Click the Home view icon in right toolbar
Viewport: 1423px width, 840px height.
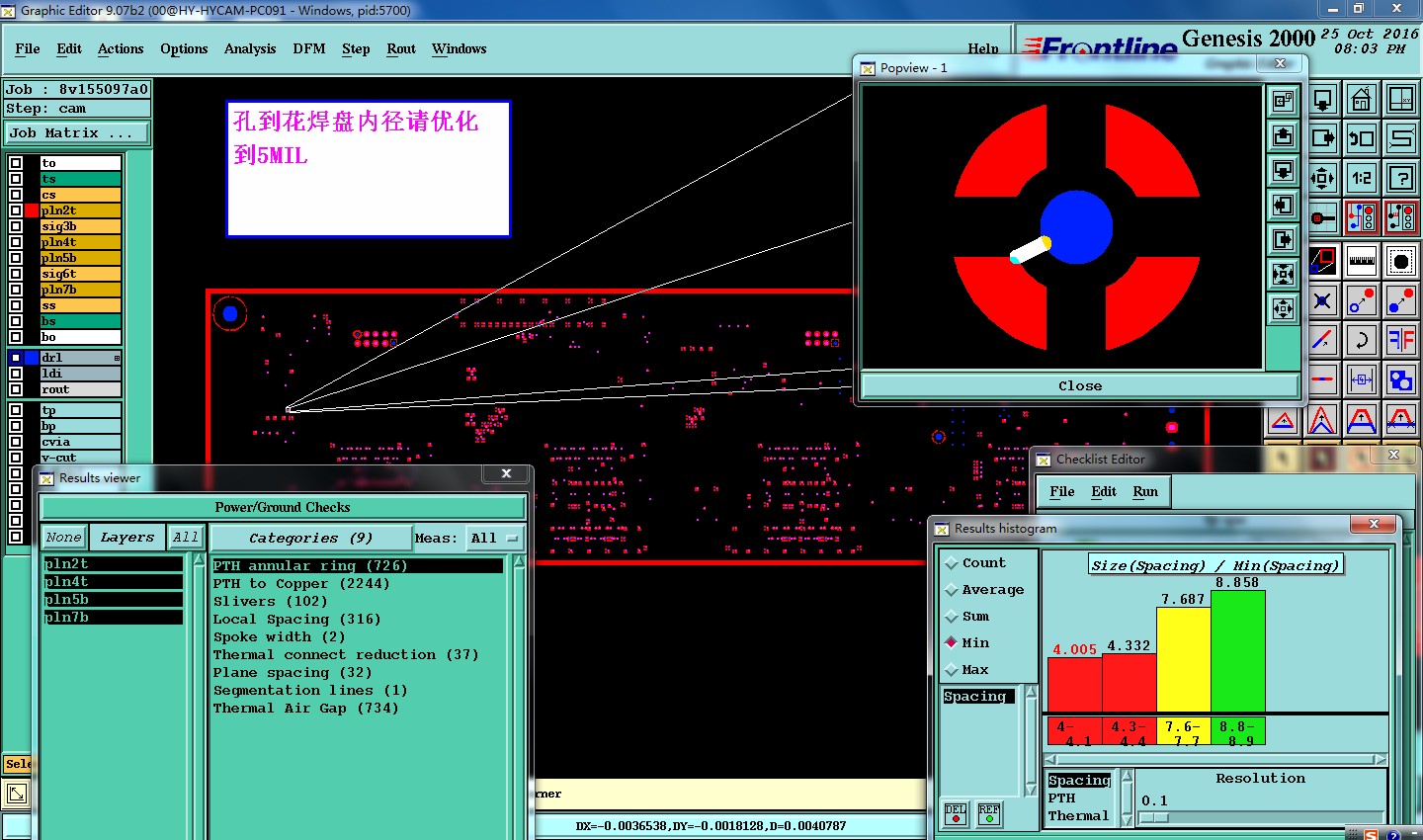click(1362, 100)
